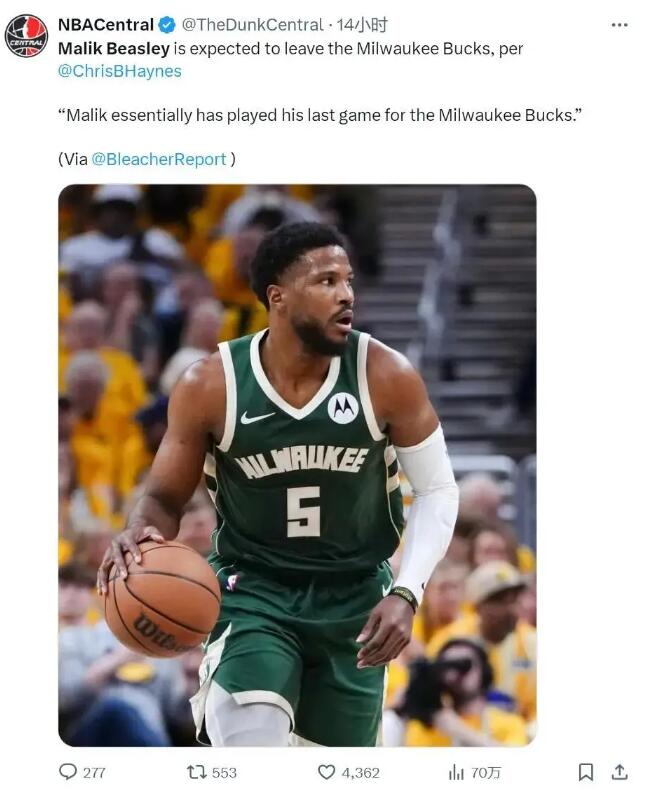Open the Malik Beasley photo
This screenshot has height=790, width=649.
pyautogui.click(x=297, y=465)
